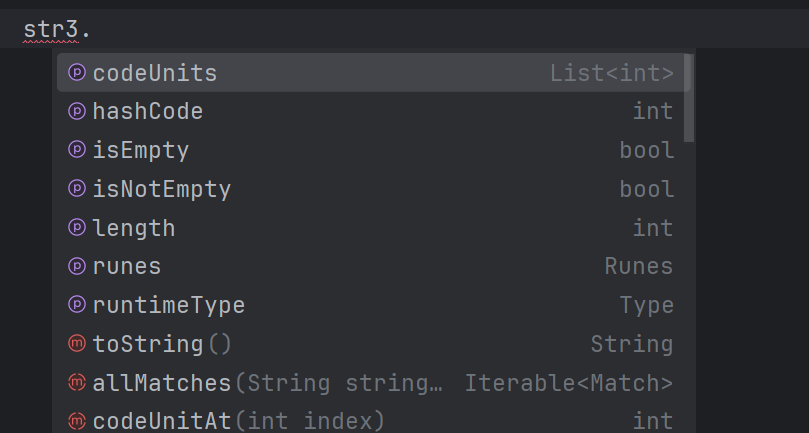809x433 pixels.
Task: Select the codeUnits completion suggestion
Action: tap(155, 73)
